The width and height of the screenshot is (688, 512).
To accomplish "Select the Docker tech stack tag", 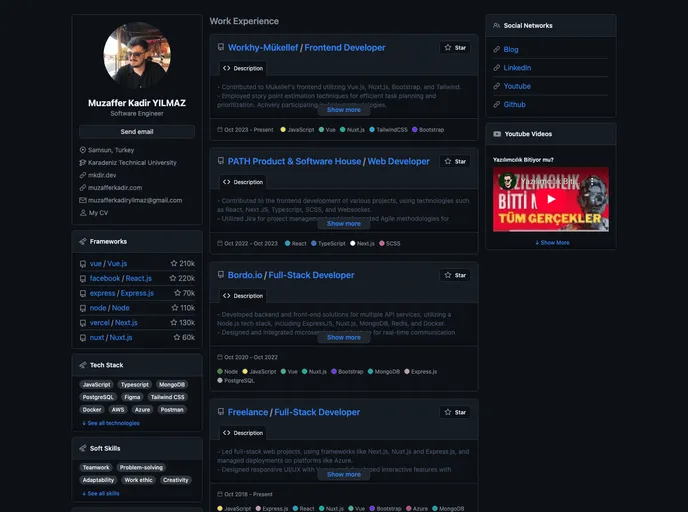I will [92, 409].
